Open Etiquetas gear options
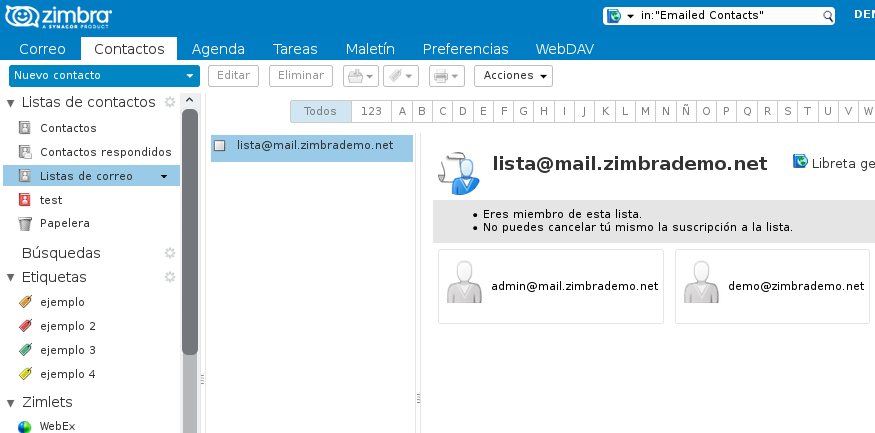This screenshot has width=875, height=433. [170, 277]
